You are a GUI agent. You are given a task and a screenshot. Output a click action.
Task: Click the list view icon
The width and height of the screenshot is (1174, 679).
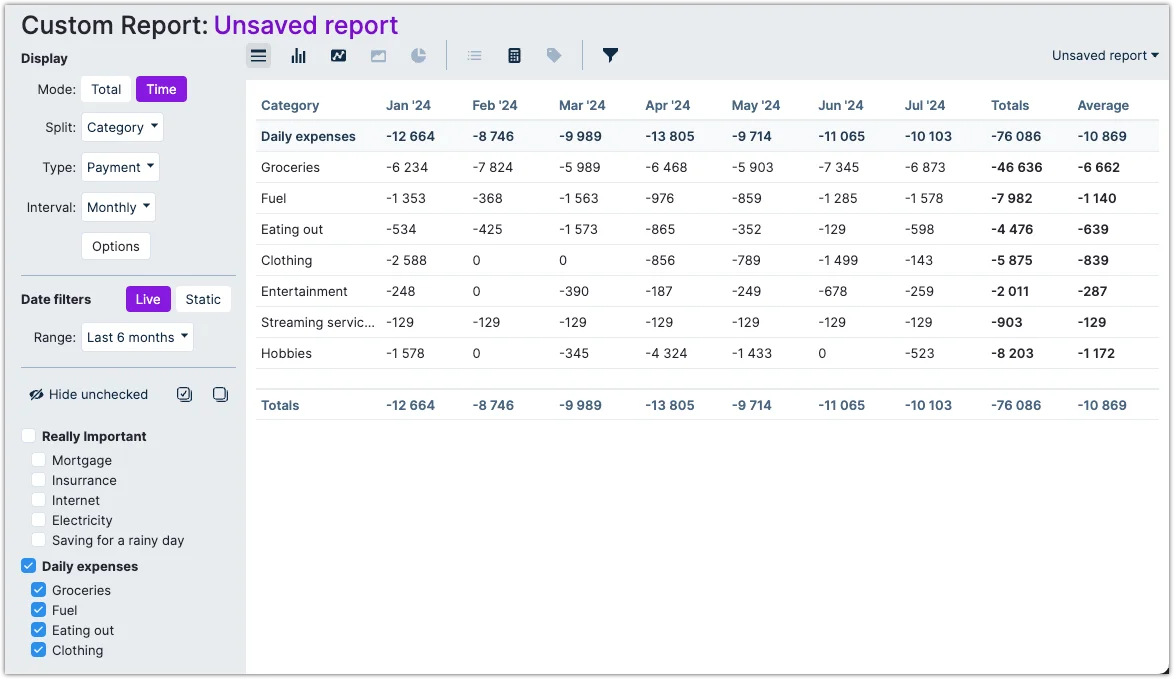pos(474,55)
